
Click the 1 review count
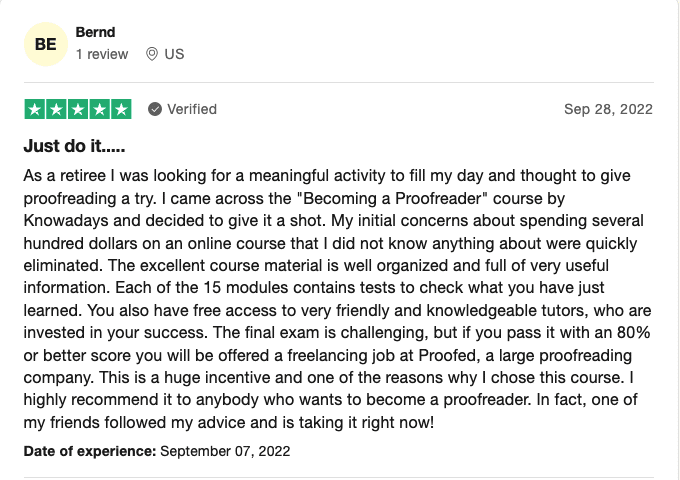(x=102, y=54)
